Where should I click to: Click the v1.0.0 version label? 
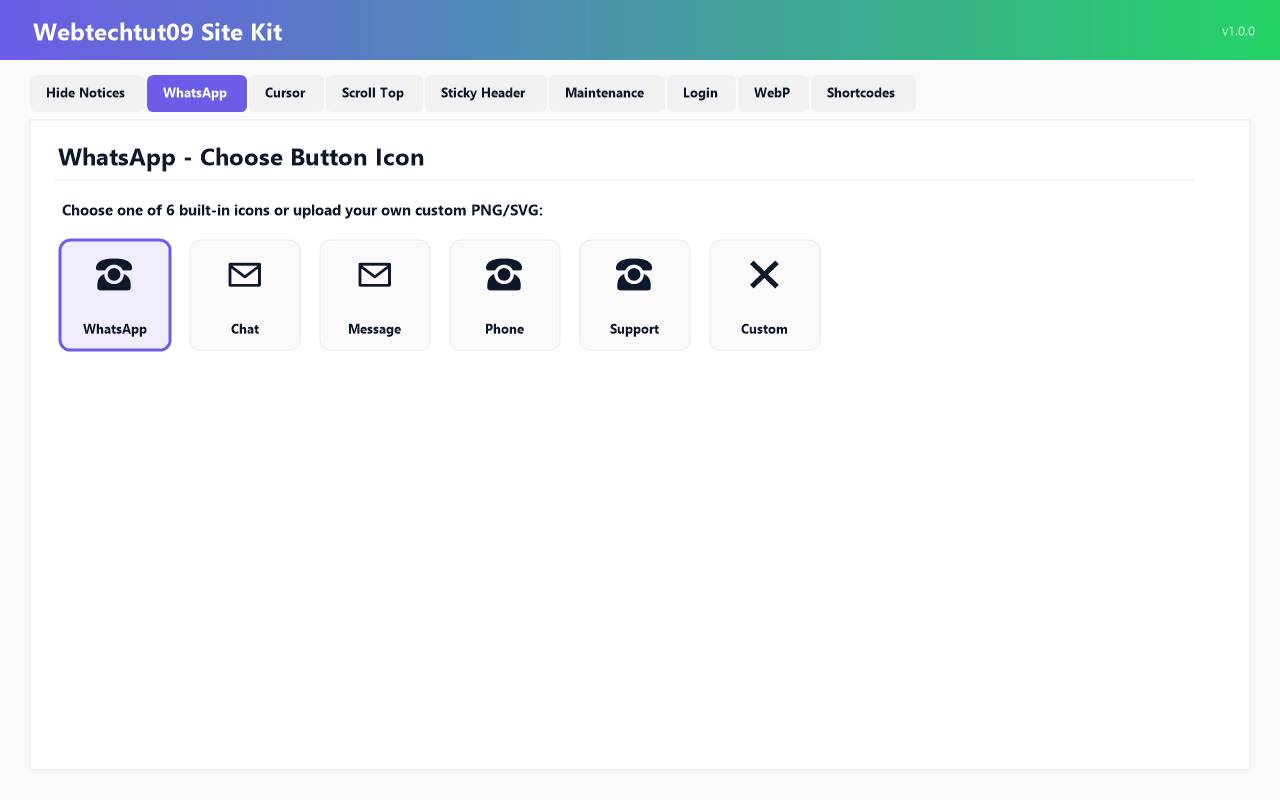(1238, 31)
